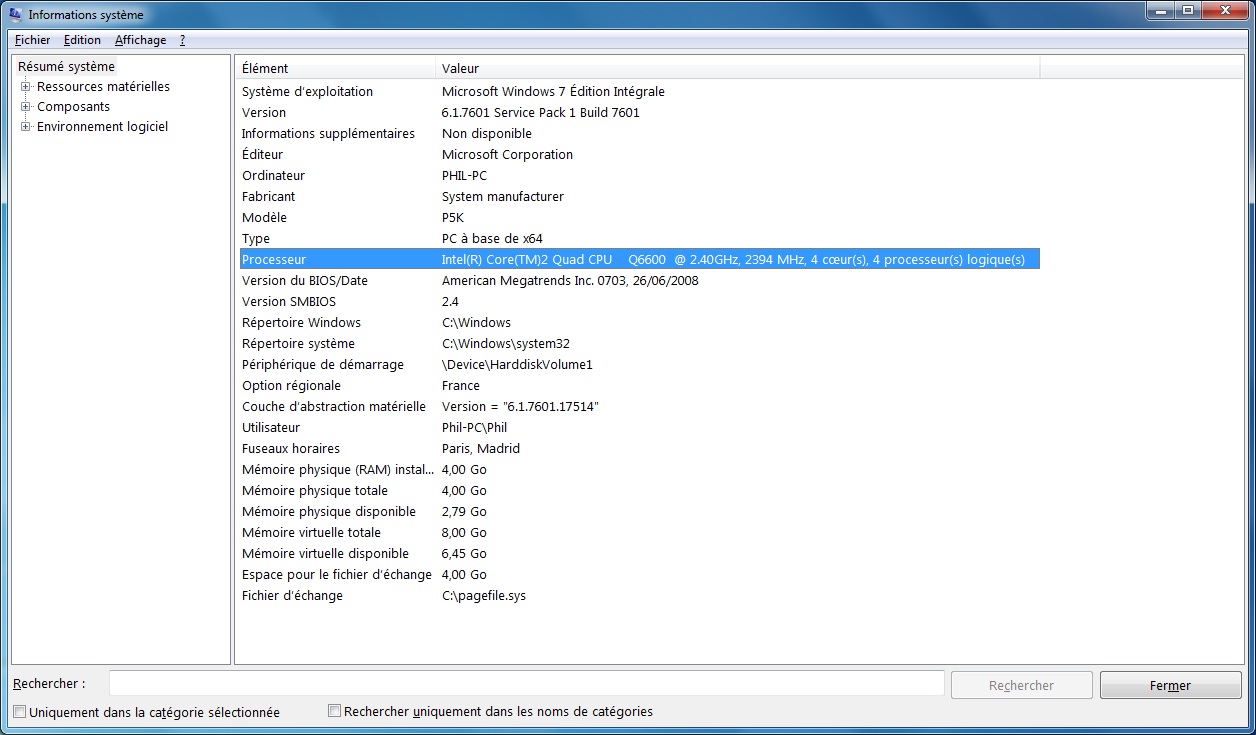Screen dimensions: 1256x735
Task: Select the Fichier d'échange row
Action: 638,595
